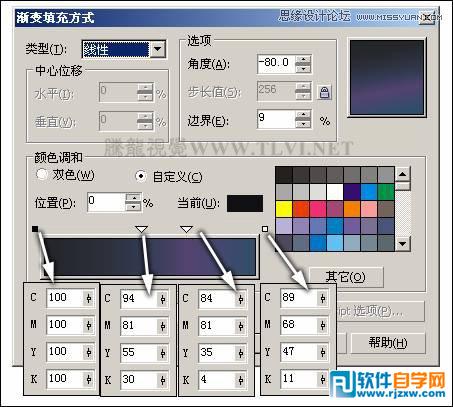Click the 角度 input field showing -80.0
Viewport: 453px width, 407px height.
point(276,63)
